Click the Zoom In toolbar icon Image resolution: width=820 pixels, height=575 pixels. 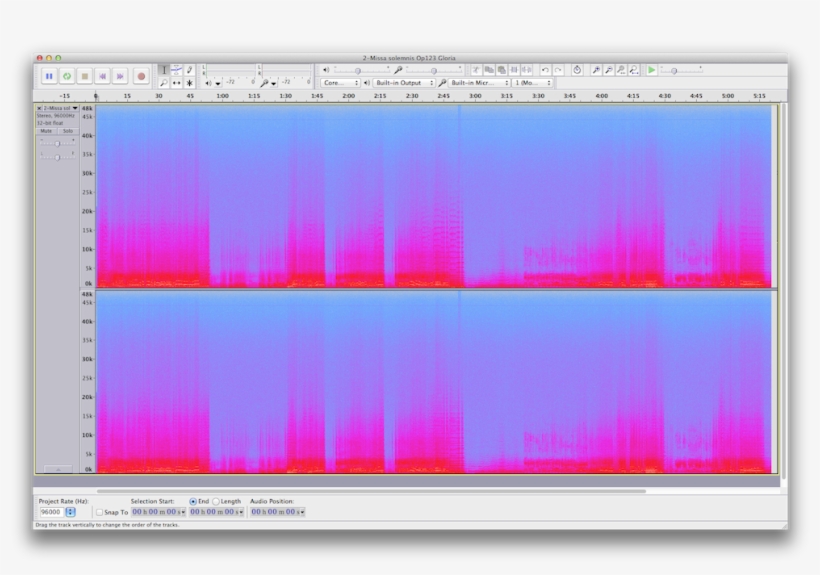coord(596,70)
